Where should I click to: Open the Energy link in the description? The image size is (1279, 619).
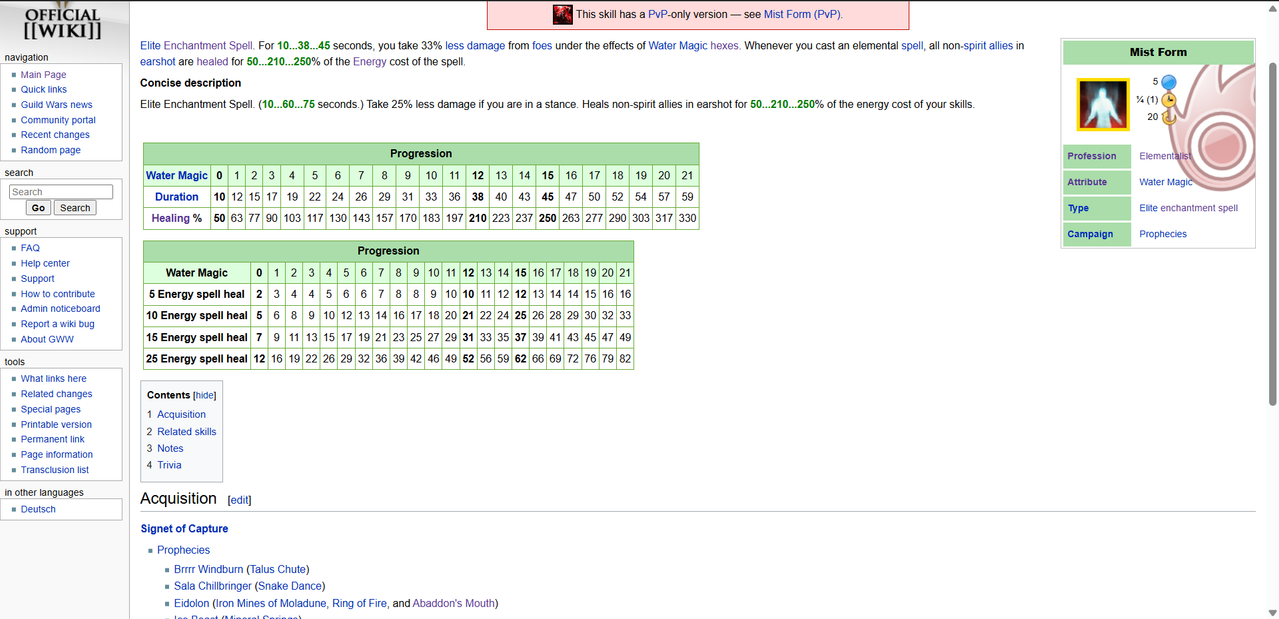tap(369, 62)
